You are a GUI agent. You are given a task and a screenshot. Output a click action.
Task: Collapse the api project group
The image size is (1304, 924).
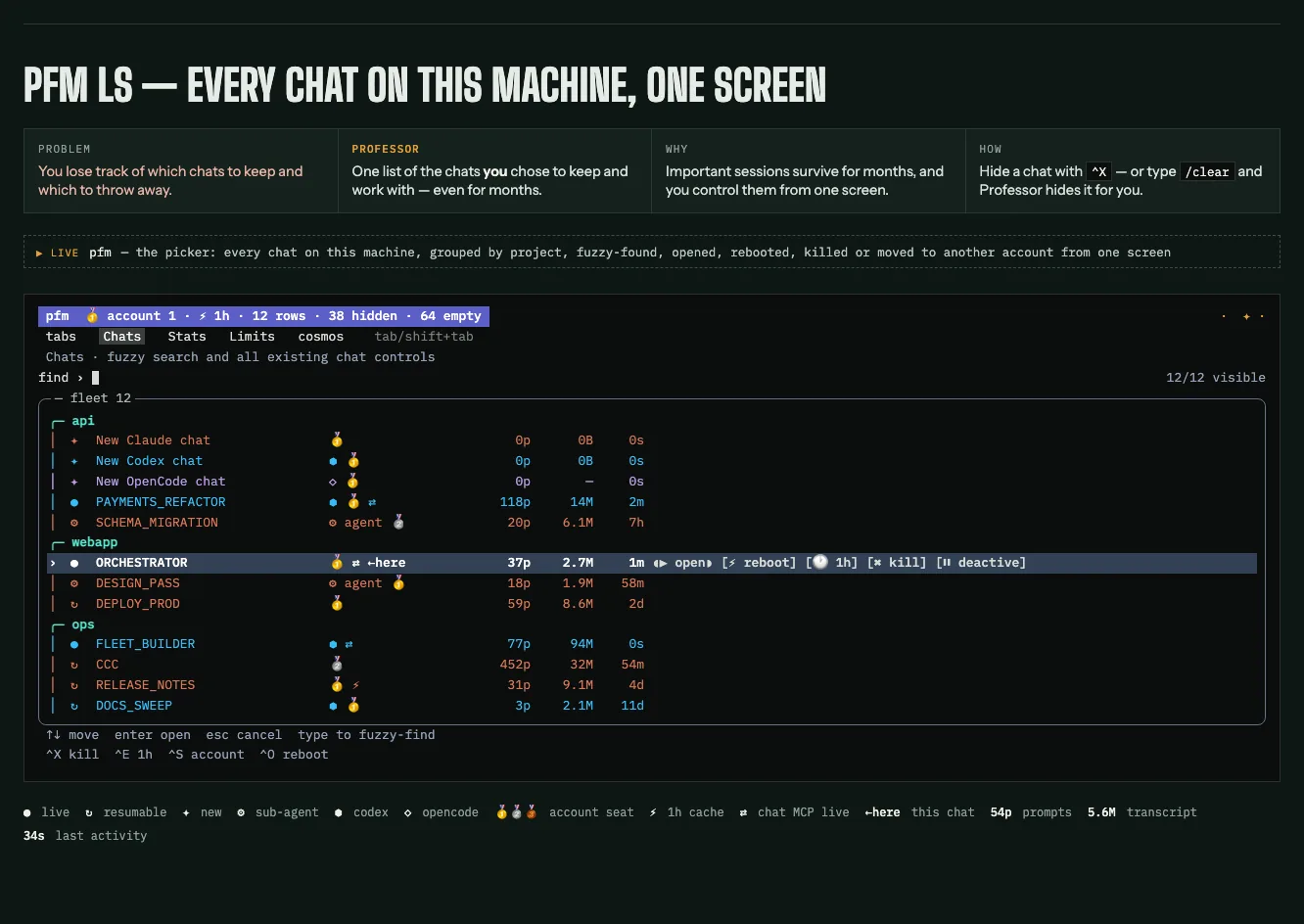(73, 421)
